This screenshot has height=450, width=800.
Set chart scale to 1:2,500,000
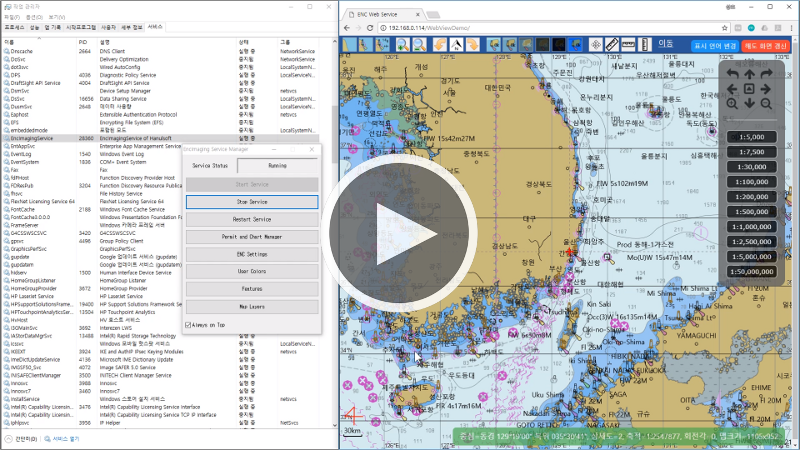(x=752, y=242)
